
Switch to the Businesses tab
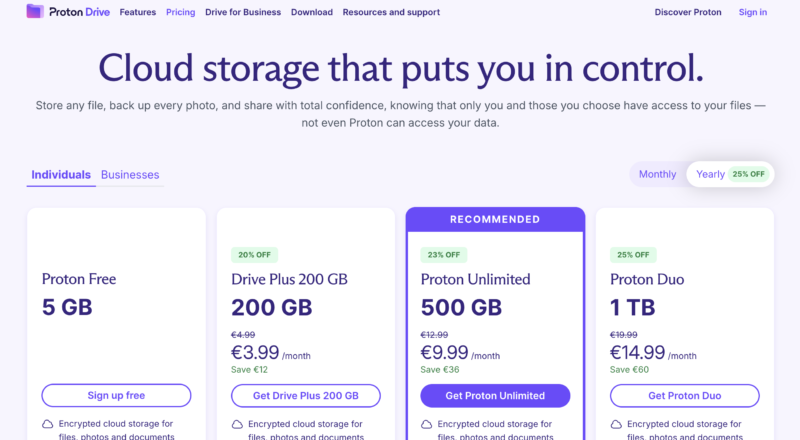coord(130,175)
